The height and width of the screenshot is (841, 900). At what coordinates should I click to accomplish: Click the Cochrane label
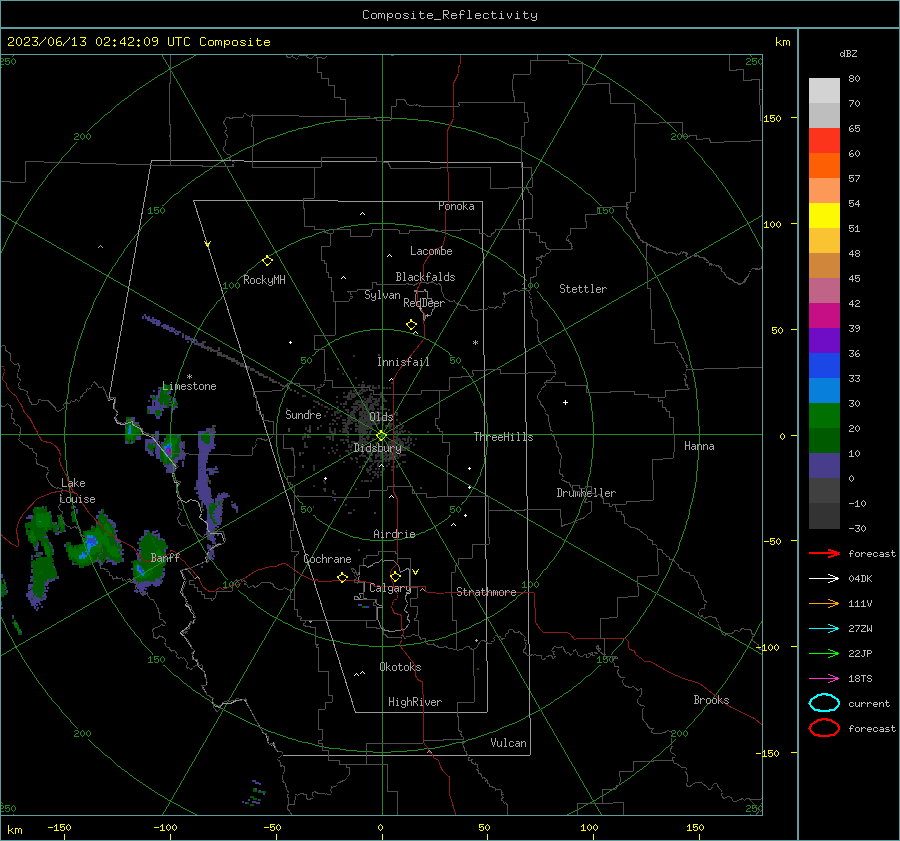pyautogui.click(x=327, y=559)
